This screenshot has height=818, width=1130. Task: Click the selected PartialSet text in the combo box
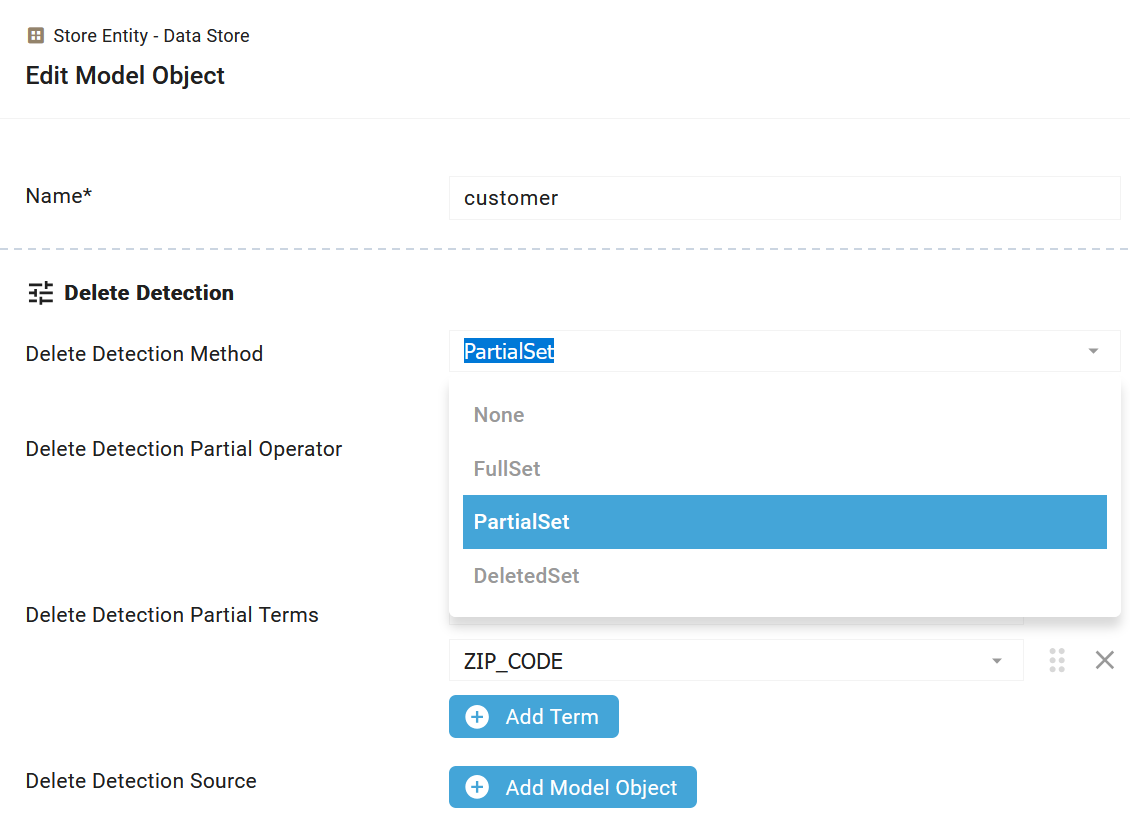[509, 351]
